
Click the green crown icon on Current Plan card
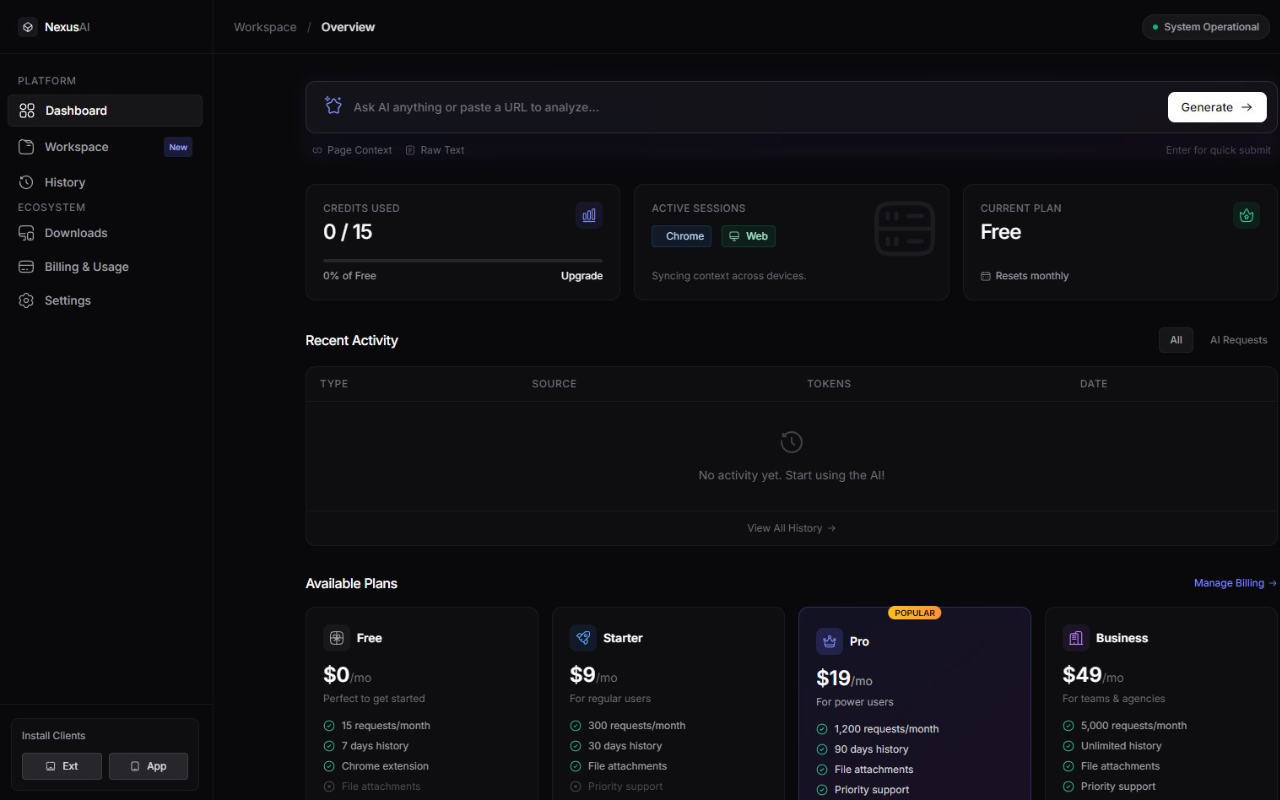[x=1246, y=215]
